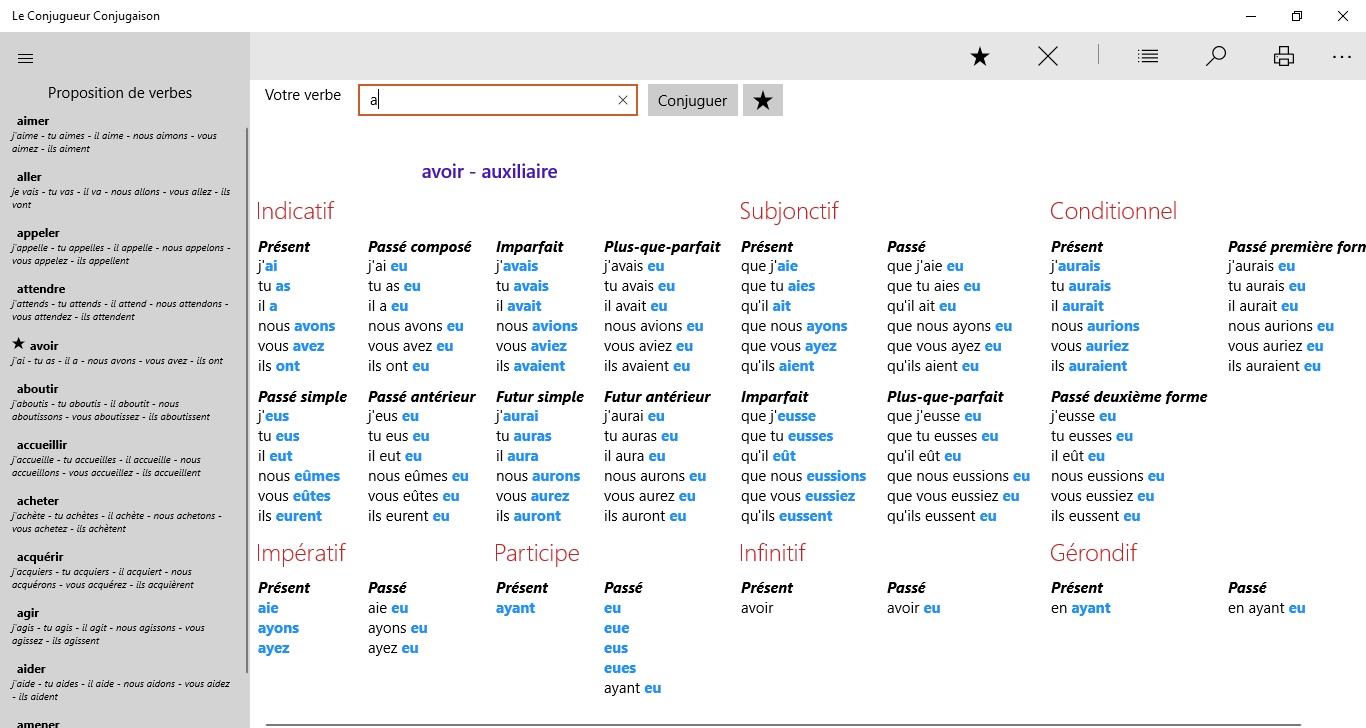Image resolution: width=1366 pixels, height=728 pixels.
Task: Clear the verb text field
Action: [x=623, y=100]
